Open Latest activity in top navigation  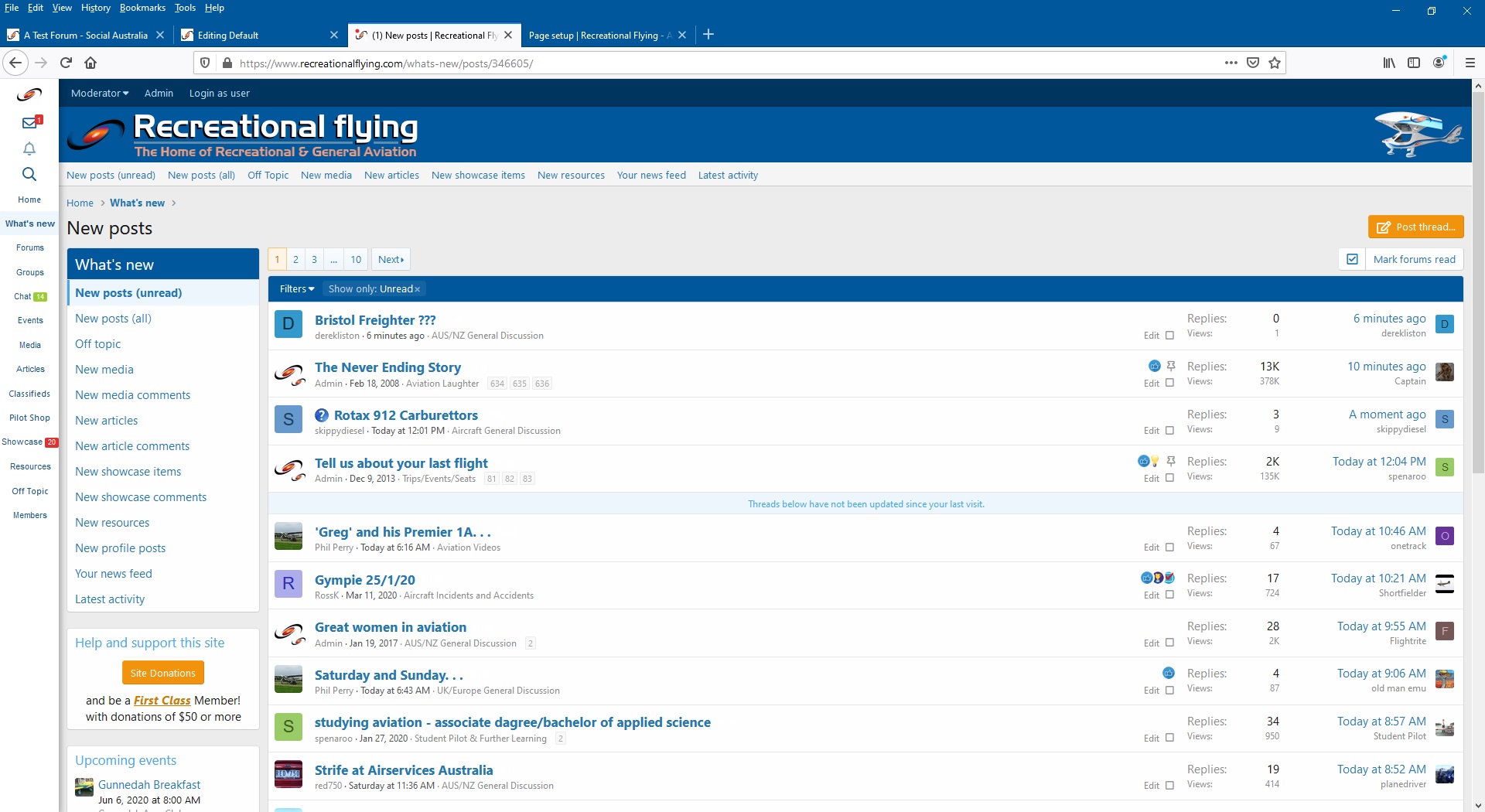[728, 176]
